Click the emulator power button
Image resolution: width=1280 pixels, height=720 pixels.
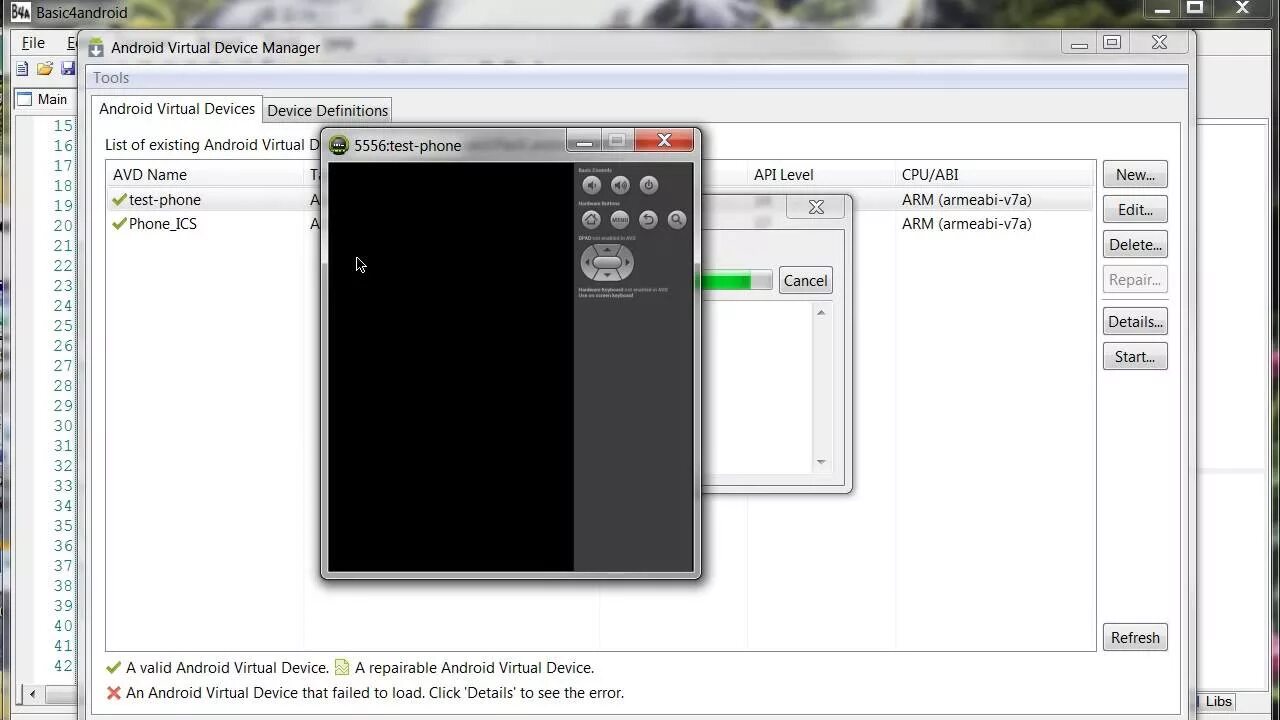pyautogui.click(x=649, y=185)
